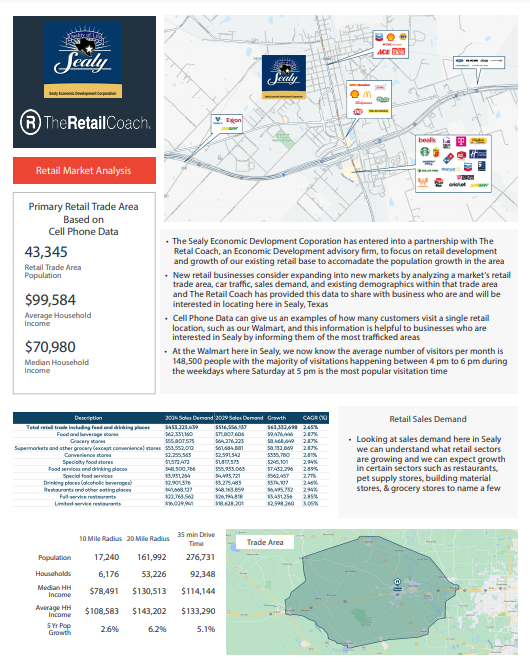
Task: Click the 6.2% five-year pop growth value
Action: point(157,629)
